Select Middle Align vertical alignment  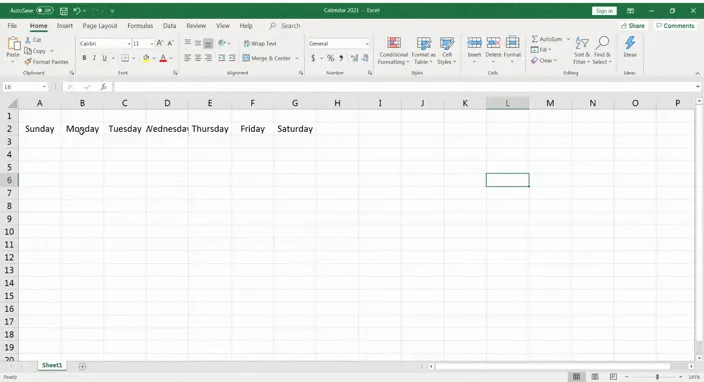click(198, 43)
